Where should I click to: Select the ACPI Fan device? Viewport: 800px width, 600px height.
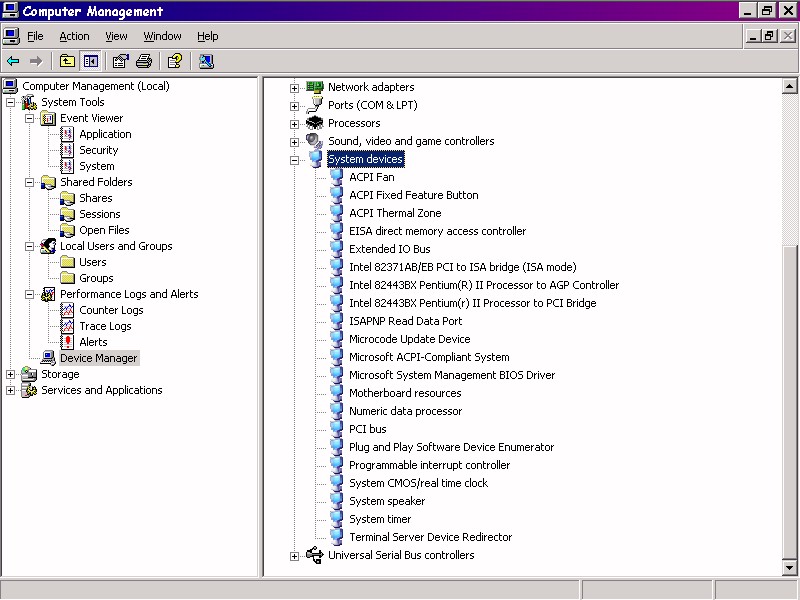(x=371, y=177)
